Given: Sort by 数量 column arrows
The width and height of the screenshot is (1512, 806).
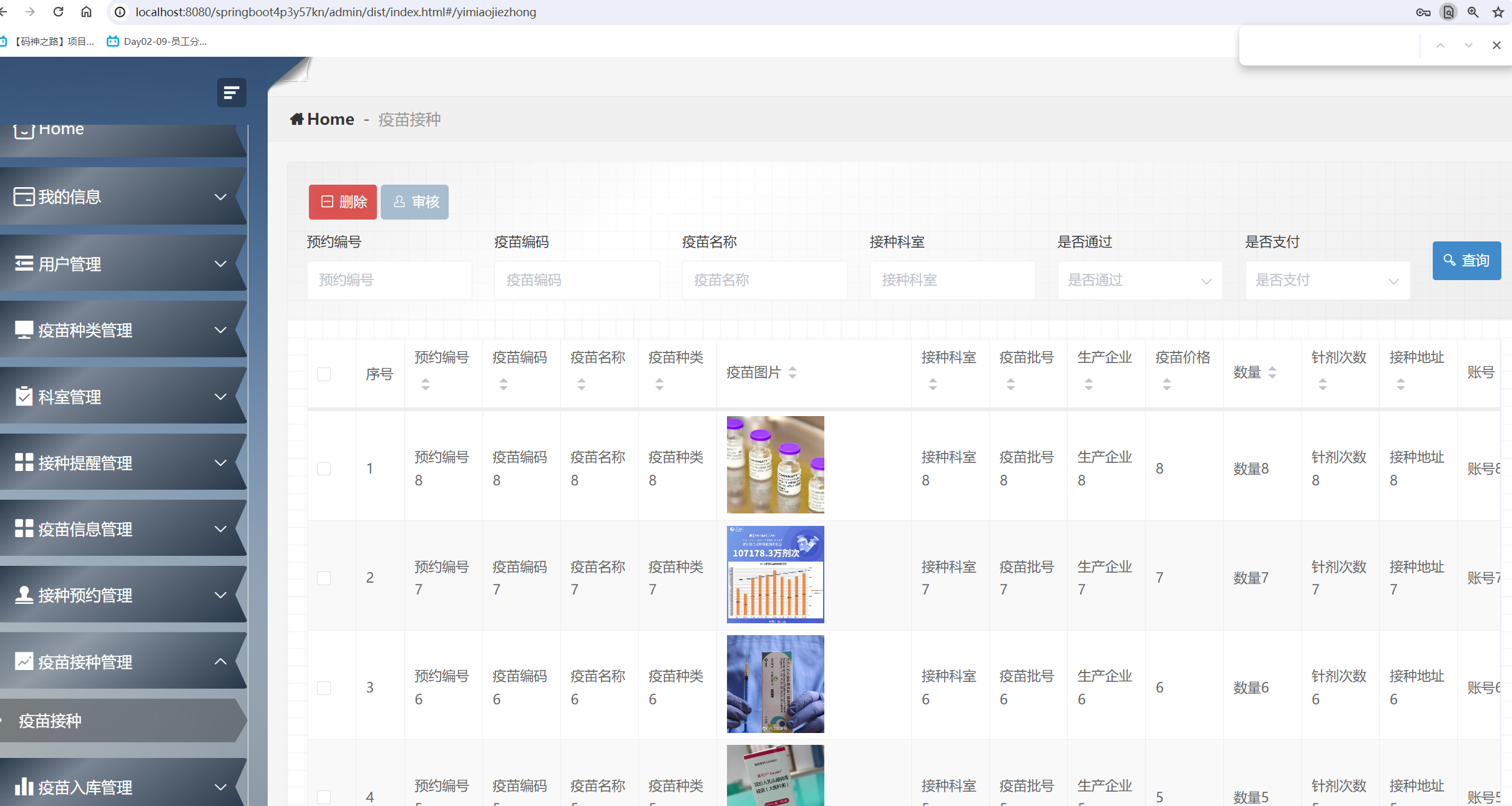Looking at the screenshot, I should click(1272, 372).
